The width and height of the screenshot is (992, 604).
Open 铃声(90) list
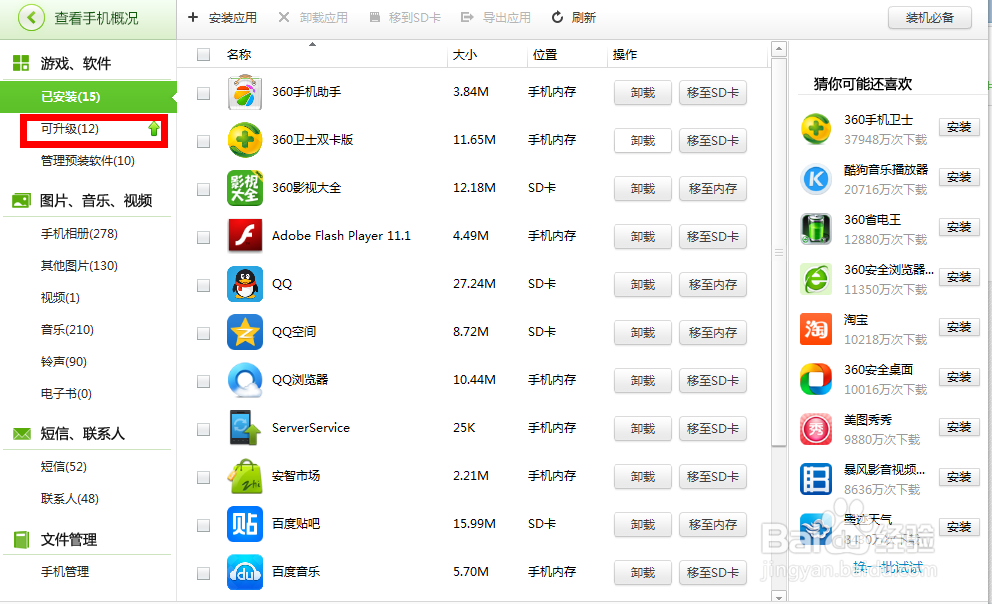click(x=64, y=362)
